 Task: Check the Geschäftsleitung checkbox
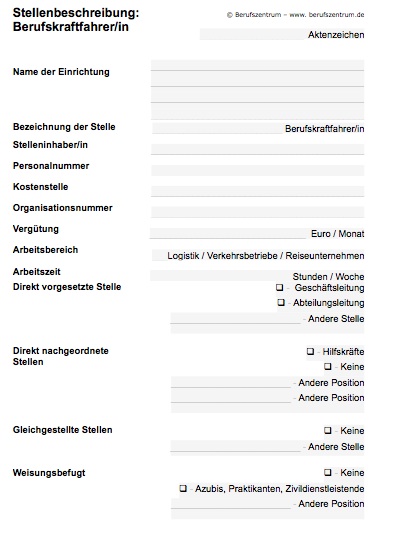[280, 287]
